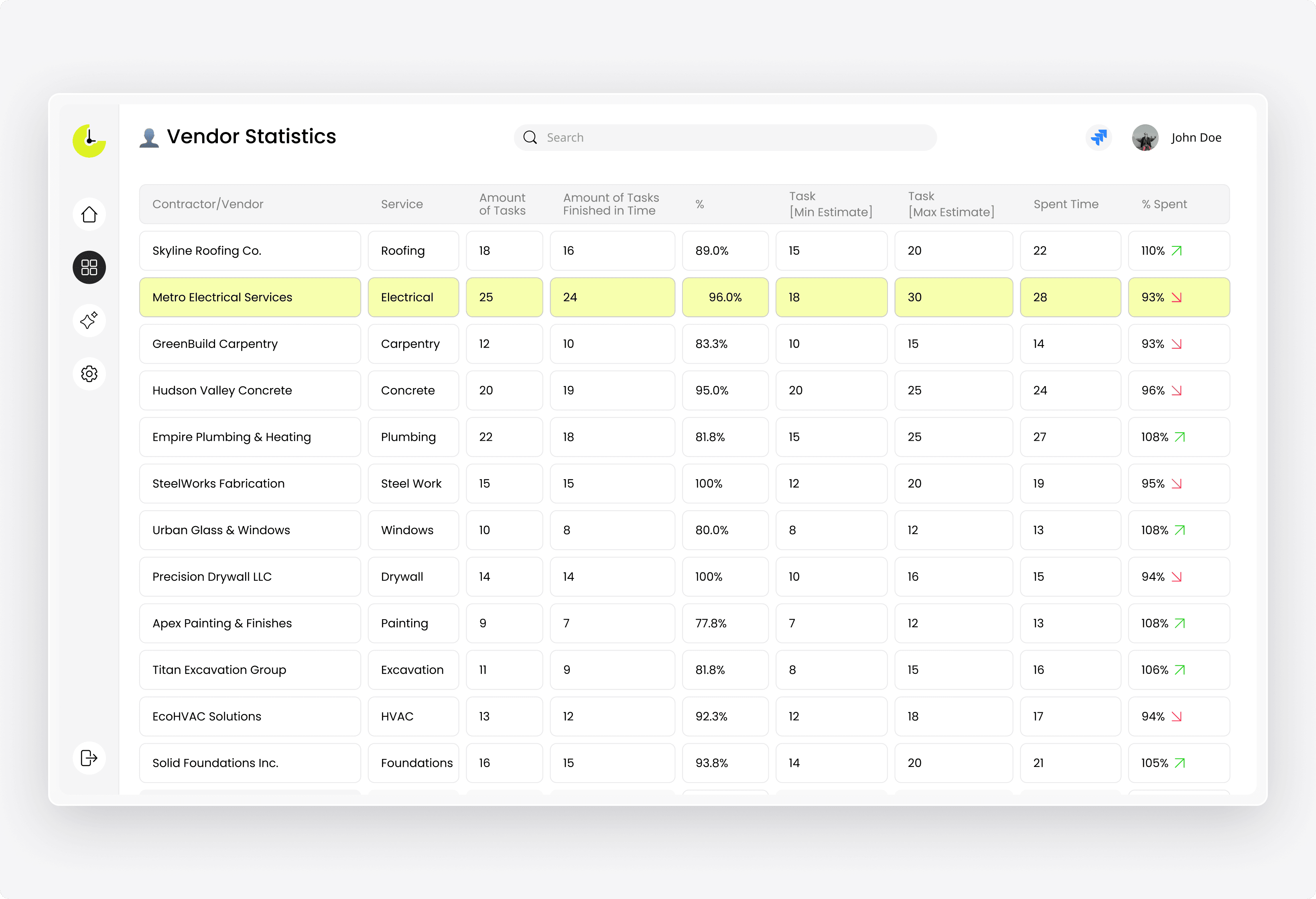1316x899 pixels.
Task: Click down arrow in SteelWorks Fabrication row
Action: click(1177, 484)
